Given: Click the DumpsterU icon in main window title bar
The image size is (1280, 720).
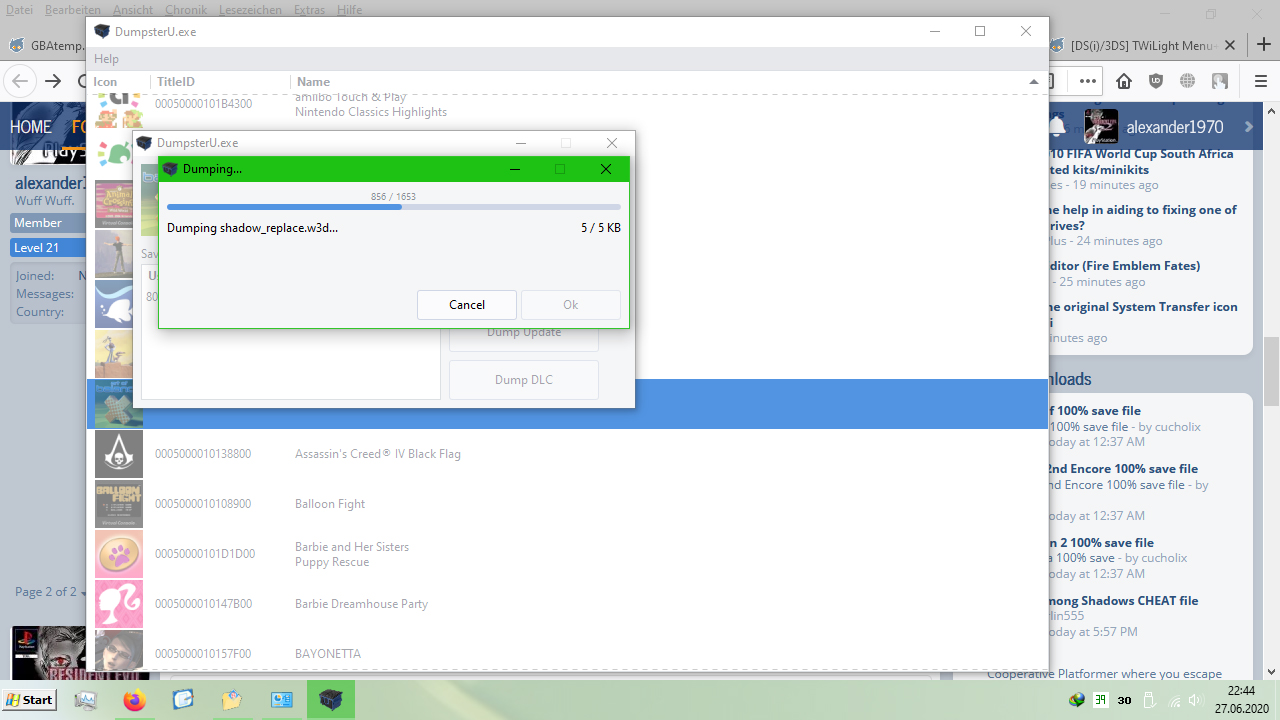Looking at the screenshot, I should click(x=102, y=31).
